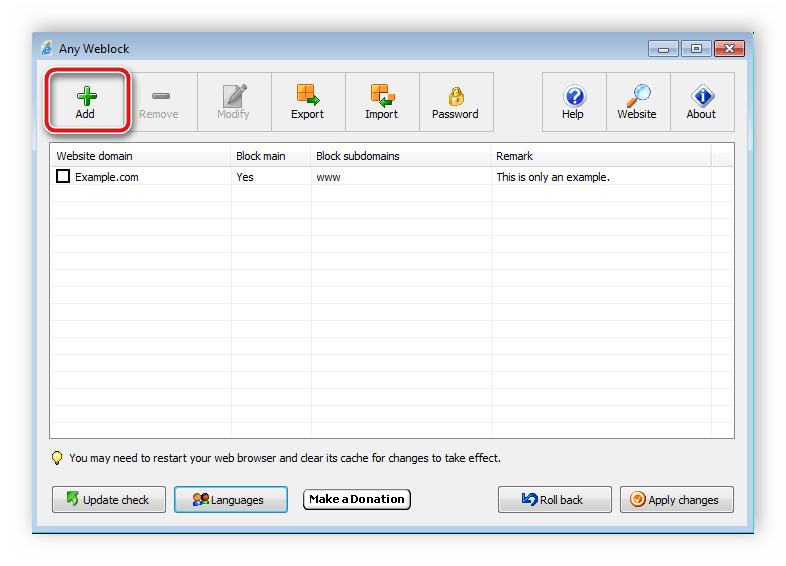Click the Remove toolbar button
Image resolution: width=786 pixels, height=566 pixels.
[160, 102]
